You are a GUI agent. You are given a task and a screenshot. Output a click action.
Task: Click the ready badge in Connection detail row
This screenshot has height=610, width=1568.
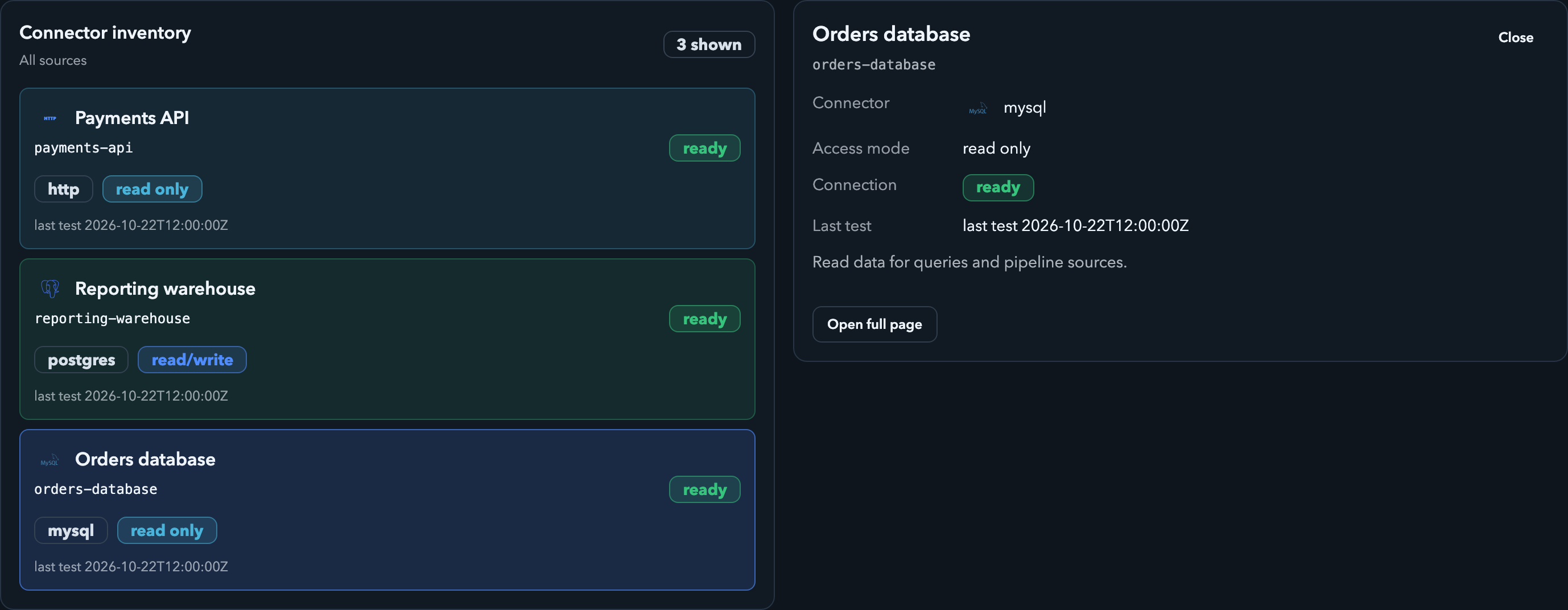[998, 188]
